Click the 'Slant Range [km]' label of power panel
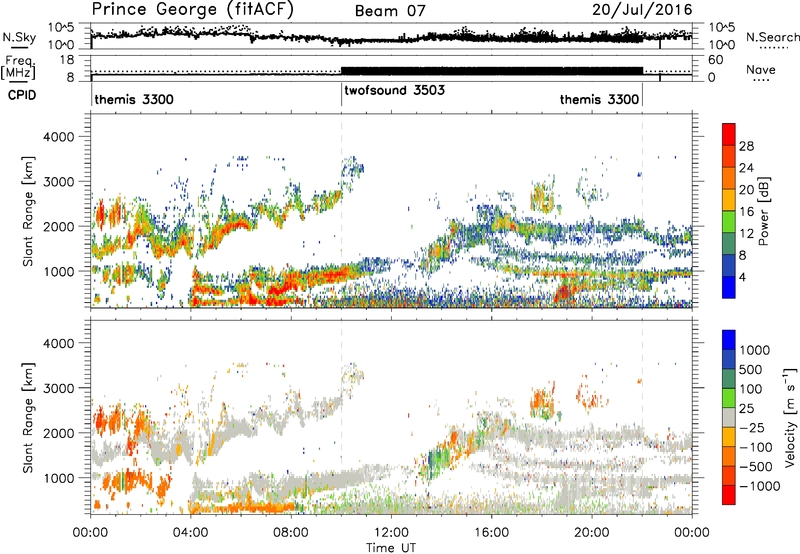The image size is (800, 554). click(x=28, y=212)
